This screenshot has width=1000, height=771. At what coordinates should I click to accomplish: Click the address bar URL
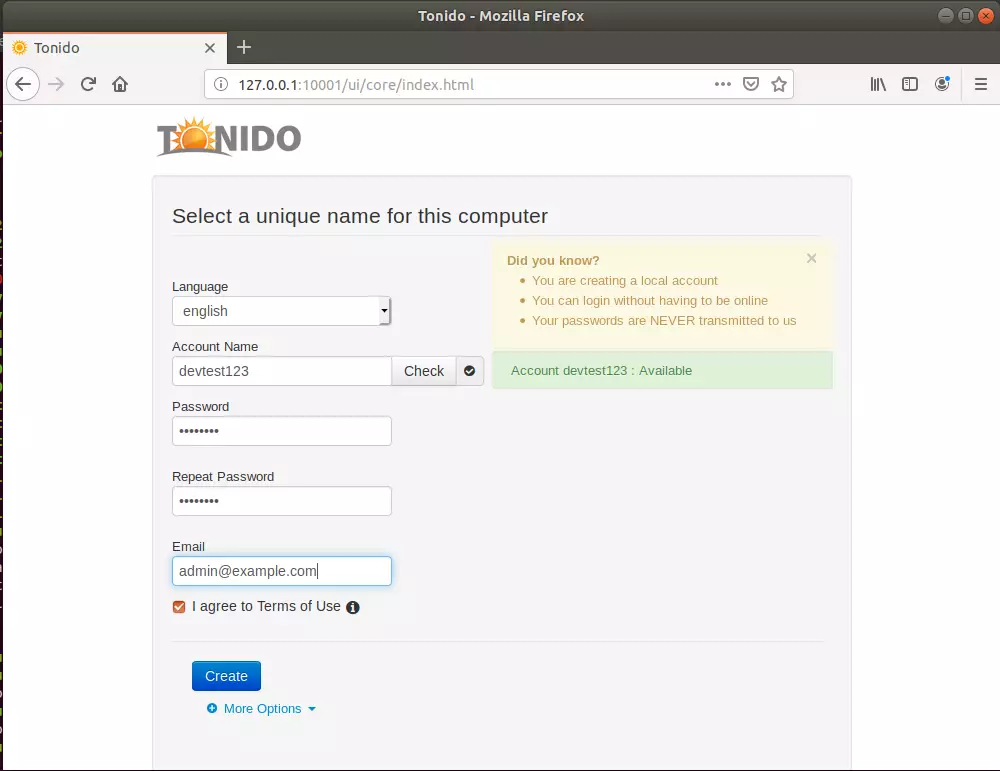[356, 85]
